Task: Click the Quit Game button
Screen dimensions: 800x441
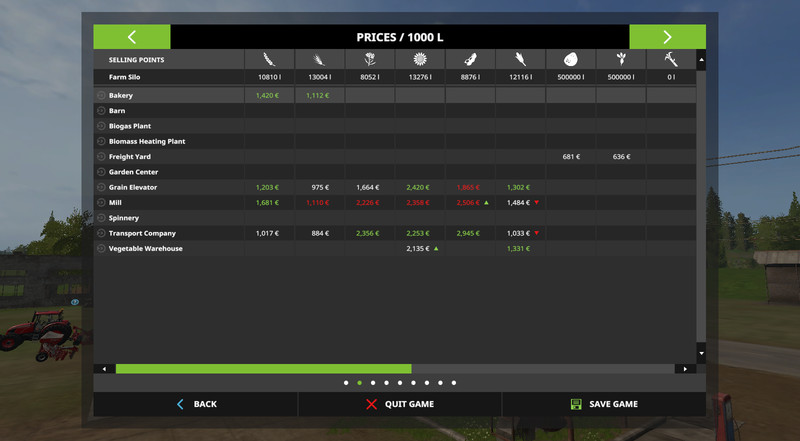Action: 399,404
